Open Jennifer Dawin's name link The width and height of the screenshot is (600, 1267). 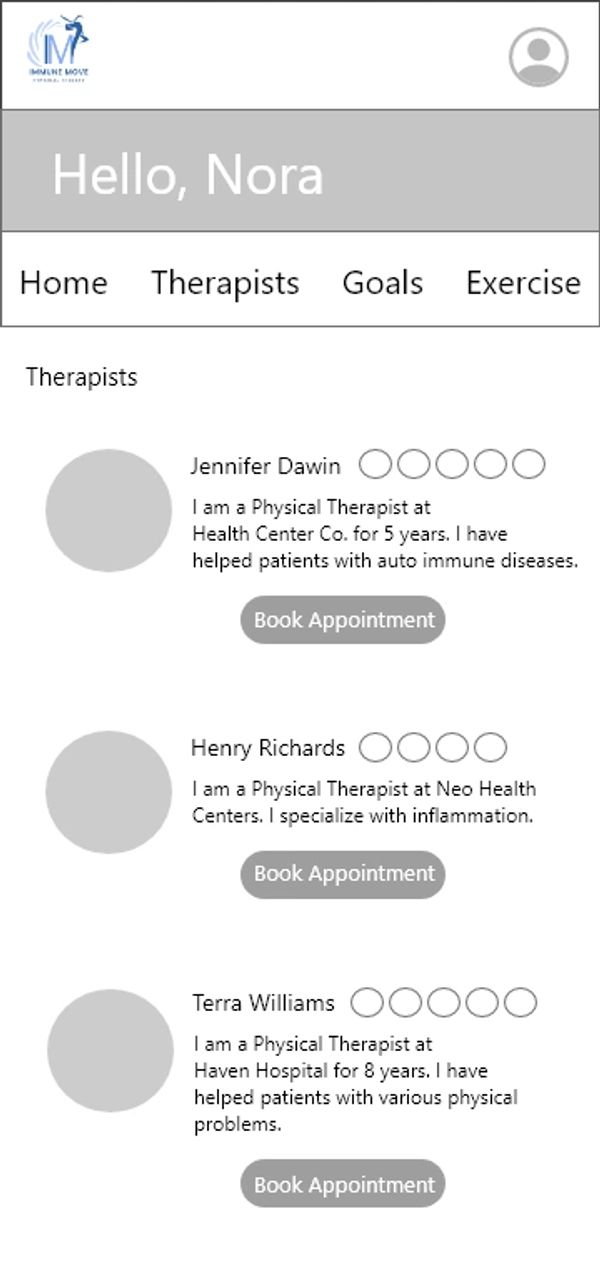tap(265, 466)
